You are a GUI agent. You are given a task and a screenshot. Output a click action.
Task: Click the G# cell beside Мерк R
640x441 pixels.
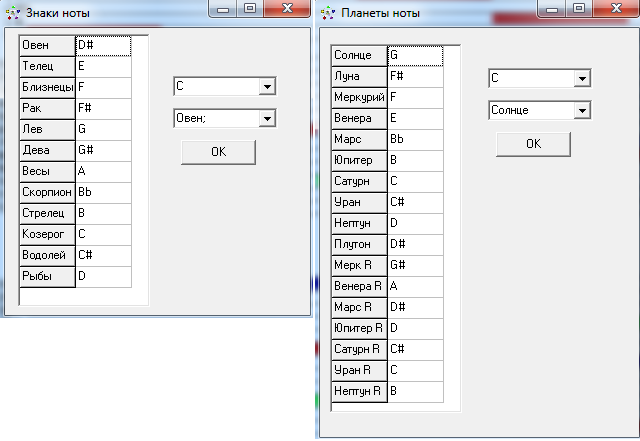[x=414, y=266]
